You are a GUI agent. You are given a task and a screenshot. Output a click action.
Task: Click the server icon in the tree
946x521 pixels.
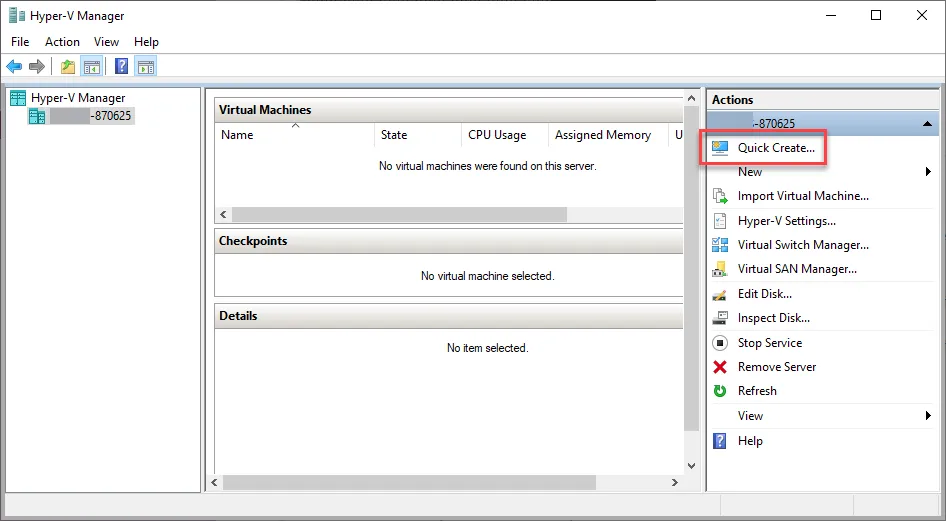37,116
